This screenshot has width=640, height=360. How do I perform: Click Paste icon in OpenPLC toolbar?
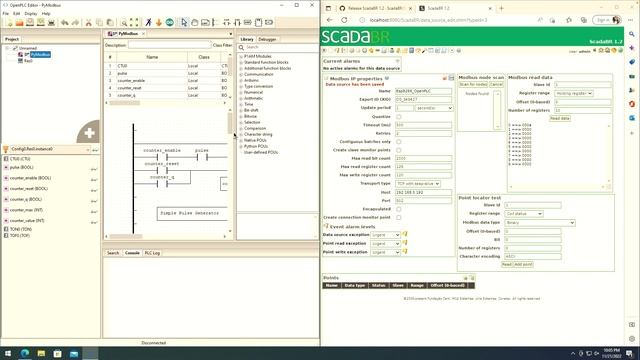pos(110,23)
